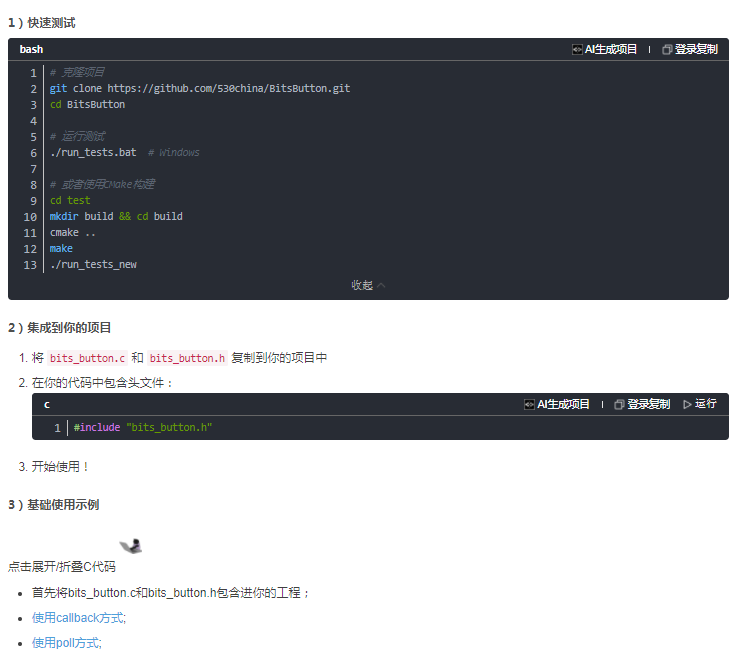The height and width of the screenshot is (661, 733).
Task: Click AI生成项目 in the bash code block
Action: pyautogui.click(x=604, y=49)
